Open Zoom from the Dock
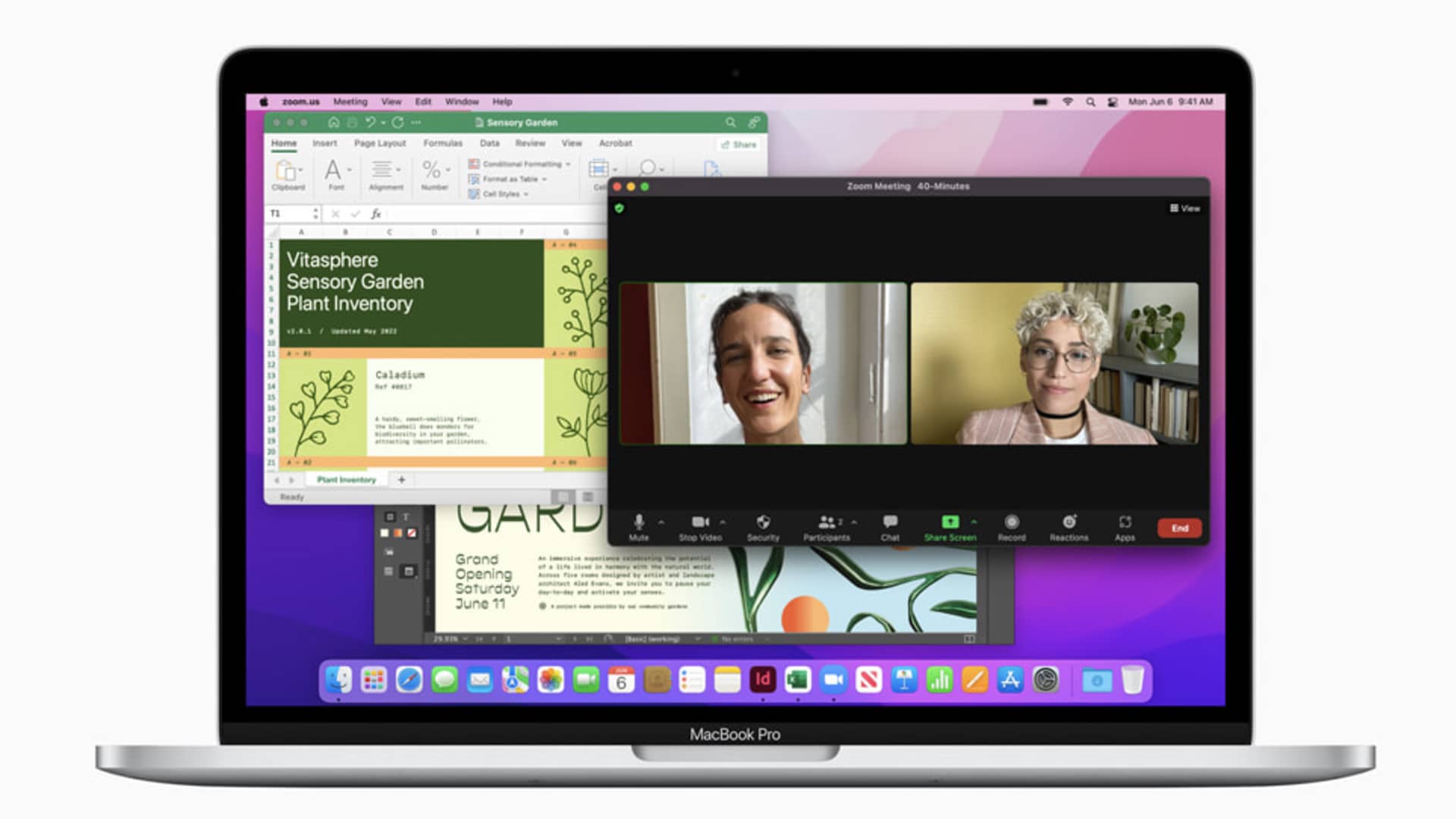The width and height of the screenshot is (1456, 819). [833, 679]
